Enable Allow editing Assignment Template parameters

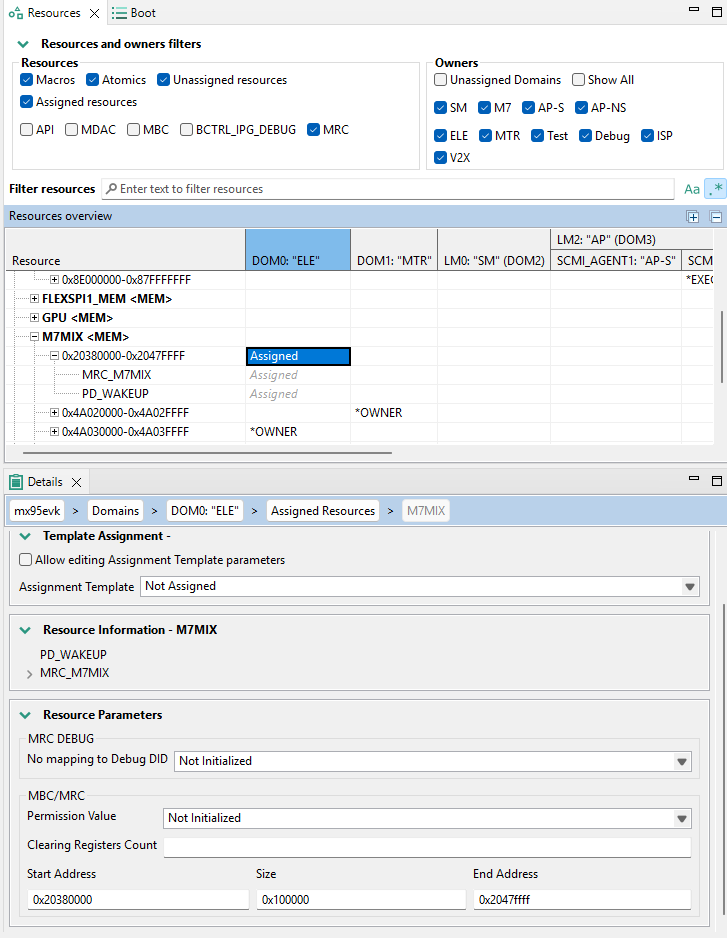click(x=25, y=559)
